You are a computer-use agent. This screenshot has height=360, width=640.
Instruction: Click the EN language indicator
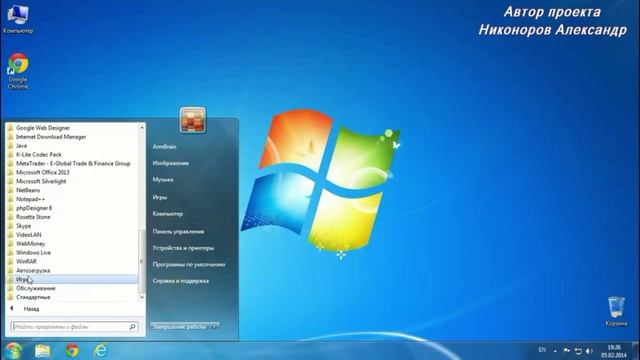tap(542, 350)
